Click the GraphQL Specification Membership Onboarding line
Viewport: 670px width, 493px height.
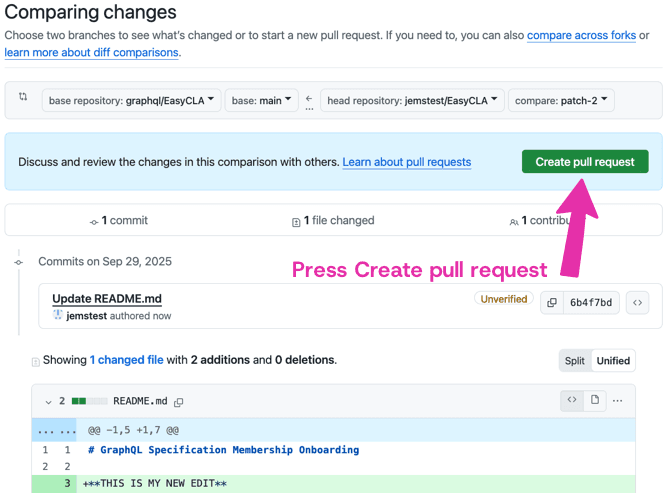pyautogui.click(x=223, y=450)
